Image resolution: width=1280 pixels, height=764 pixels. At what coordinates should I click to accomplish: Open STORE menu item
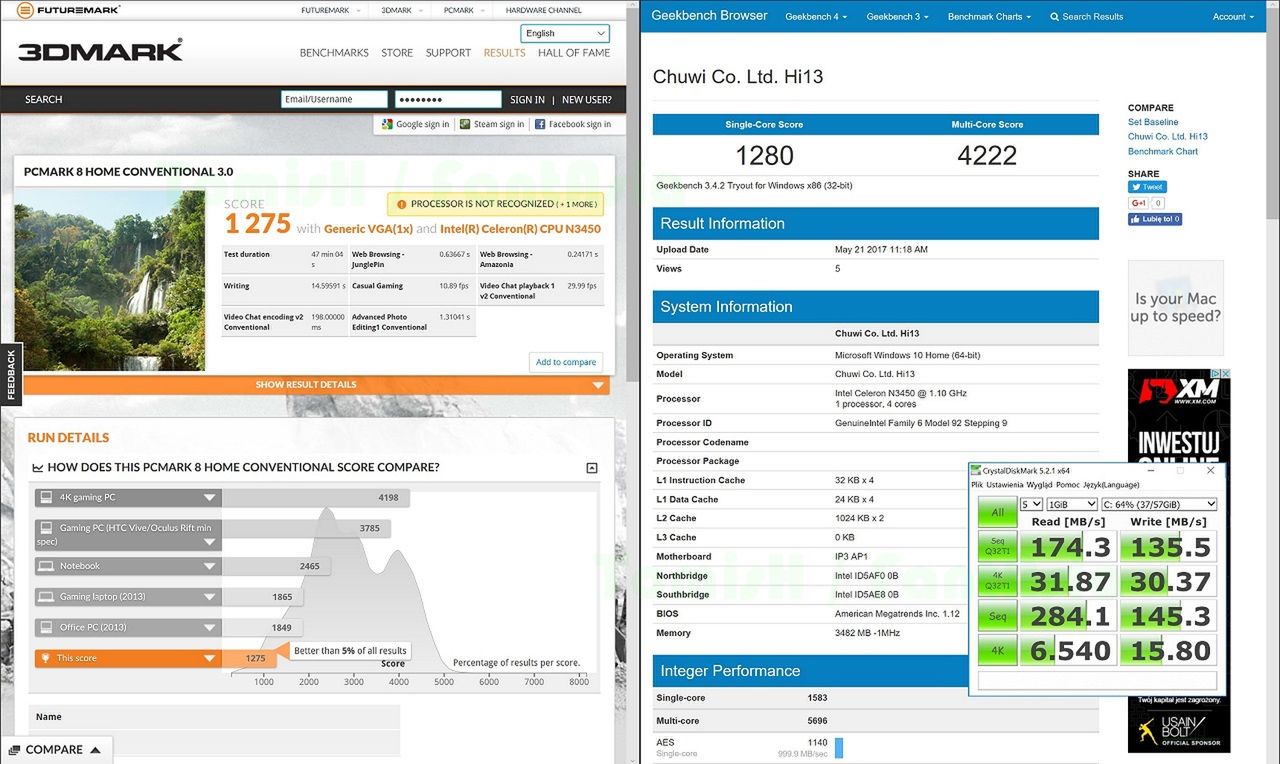pyautogui.click(x=397, y=53)
